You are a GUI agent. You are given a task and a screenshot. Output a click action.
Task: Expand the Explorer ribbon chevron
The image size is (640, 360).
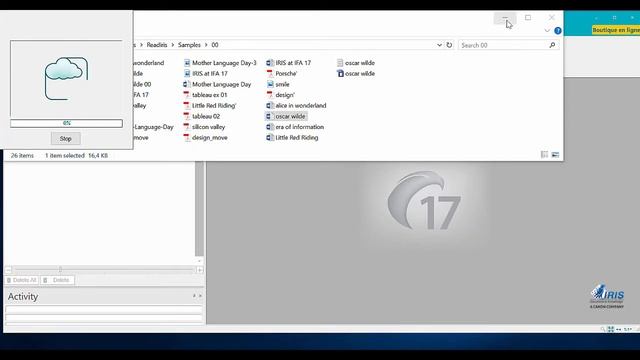547,31
